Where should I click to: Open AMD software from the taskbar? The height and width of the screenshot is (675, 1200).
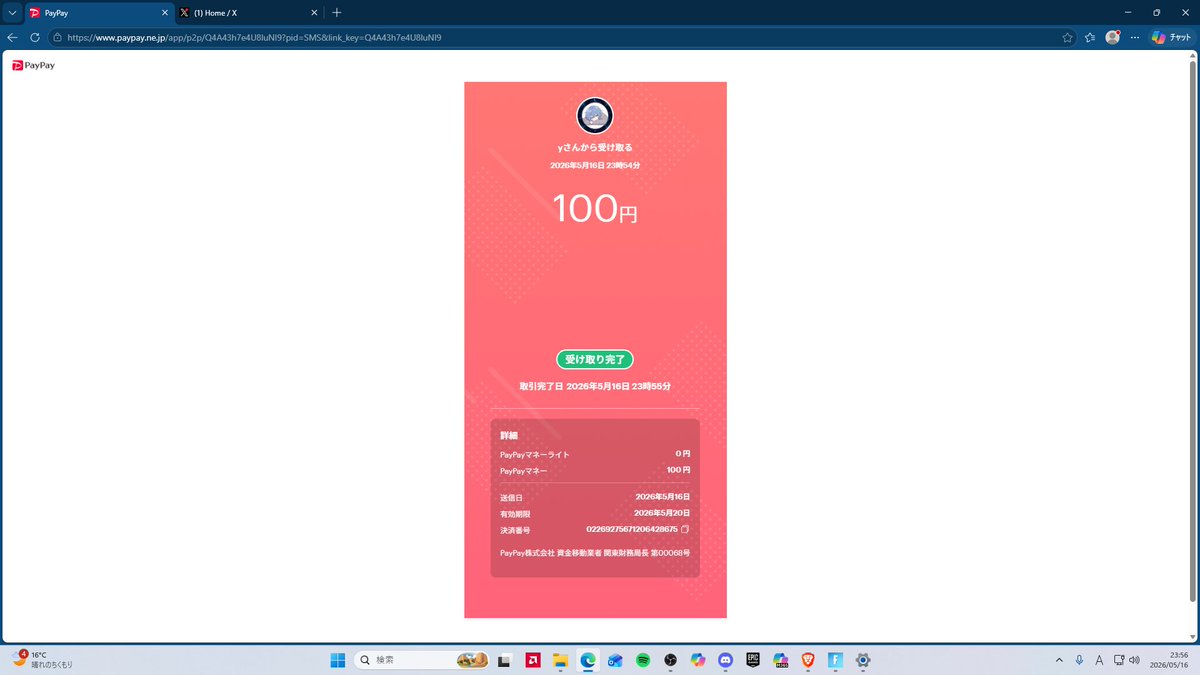click(x=534, y=660)
